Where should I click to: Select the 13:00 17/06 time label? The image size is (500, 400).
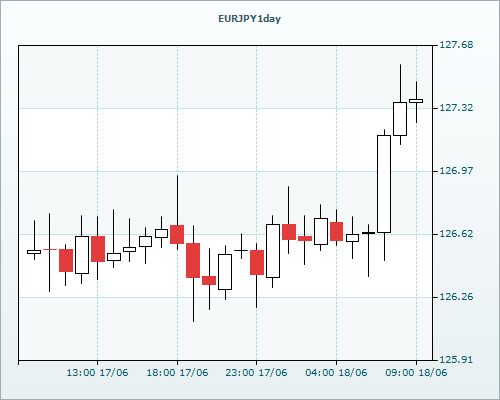pyautogui.click(x=97, y=373)
